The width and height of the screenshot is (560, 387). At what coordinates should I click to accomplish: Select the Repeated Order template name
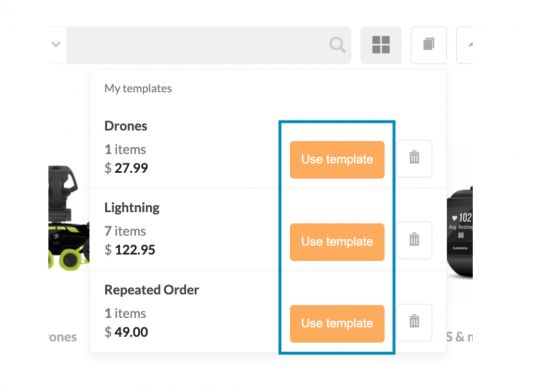pyautogui.click(x=151, y=290)
